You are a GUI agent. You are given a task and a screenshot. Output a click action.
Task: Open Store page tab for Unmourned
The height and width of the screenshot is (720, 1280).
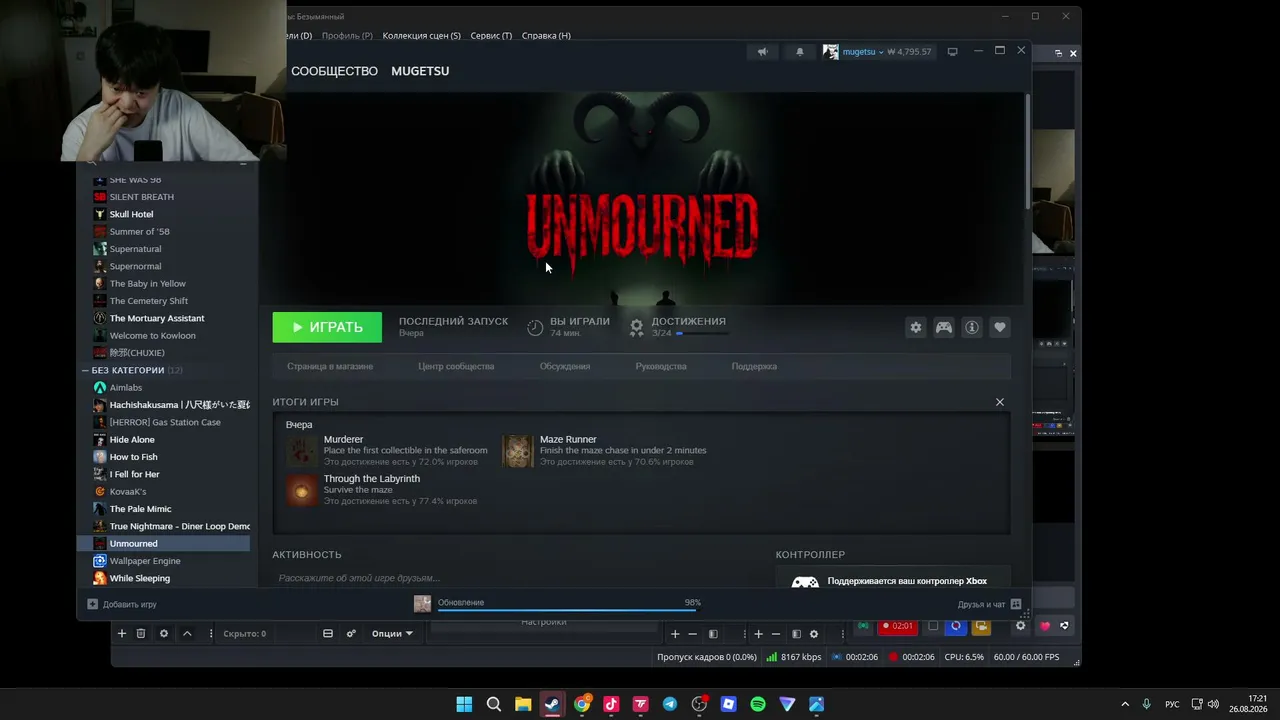[x=330, y=366]
